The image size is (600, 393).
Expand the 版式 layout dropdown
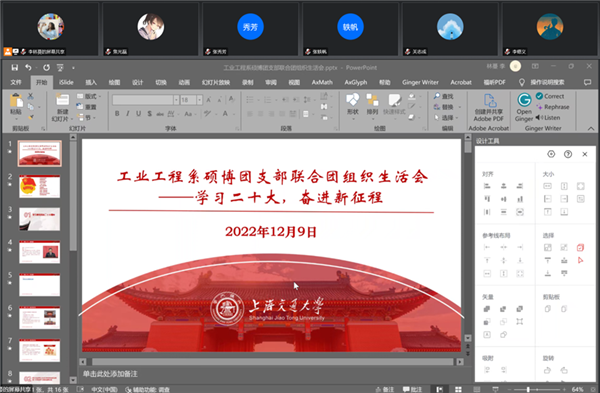(89, 96)
